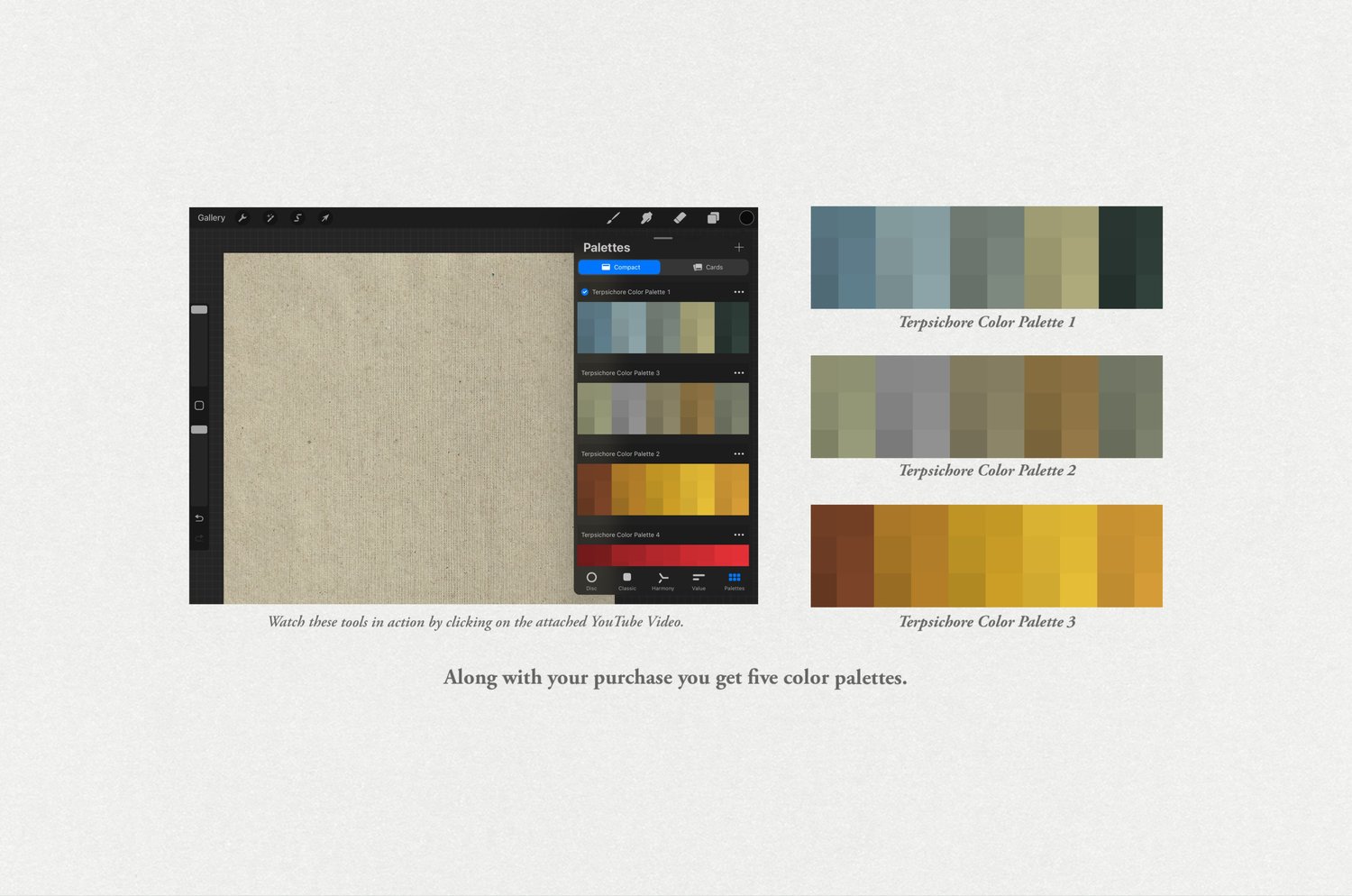Switch palettes view to Compact
The image size is (1352, 896).
619,267
